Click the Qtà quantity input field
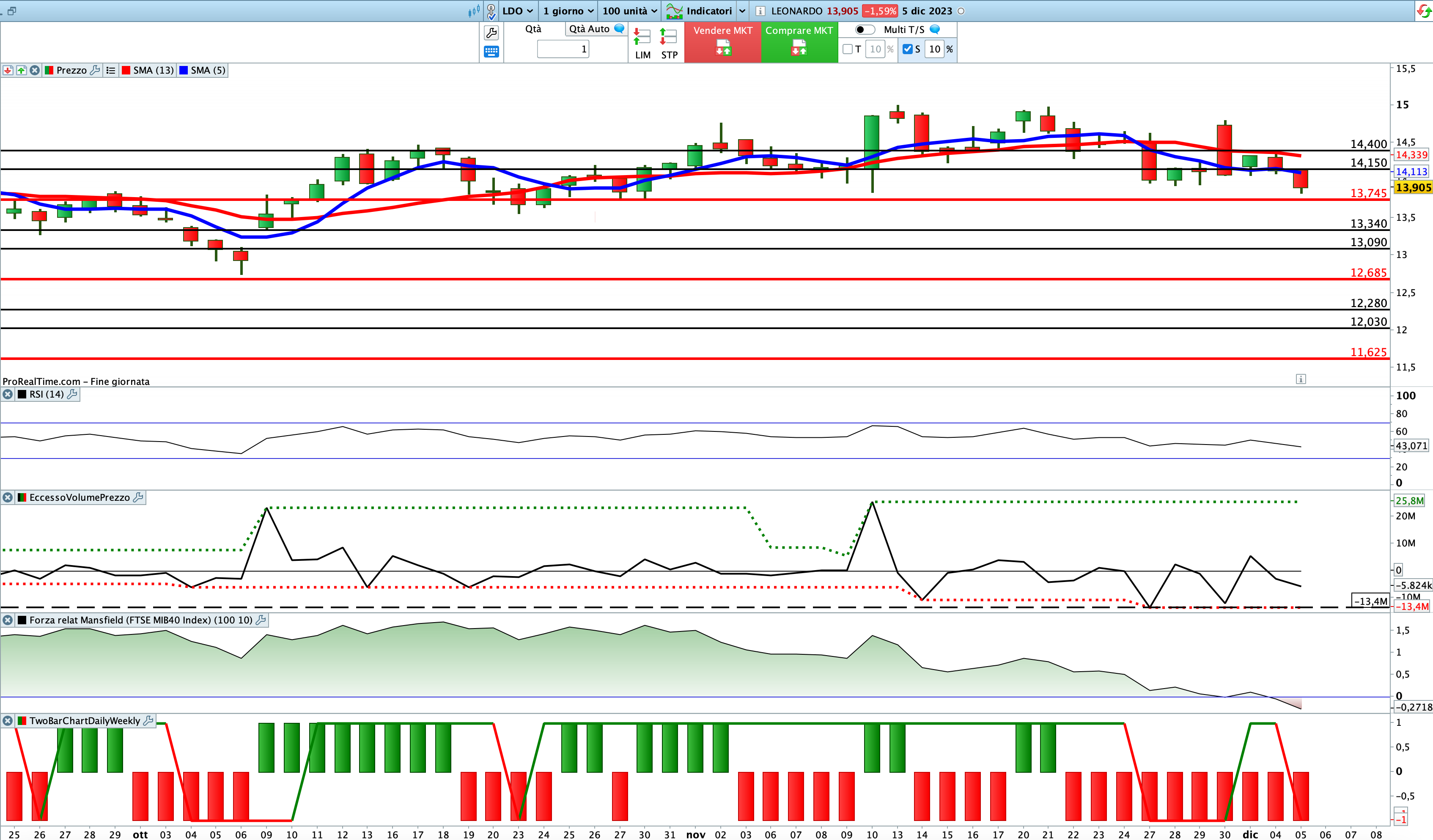Viewport: 1433px width, 840px height. coord(563,49)
